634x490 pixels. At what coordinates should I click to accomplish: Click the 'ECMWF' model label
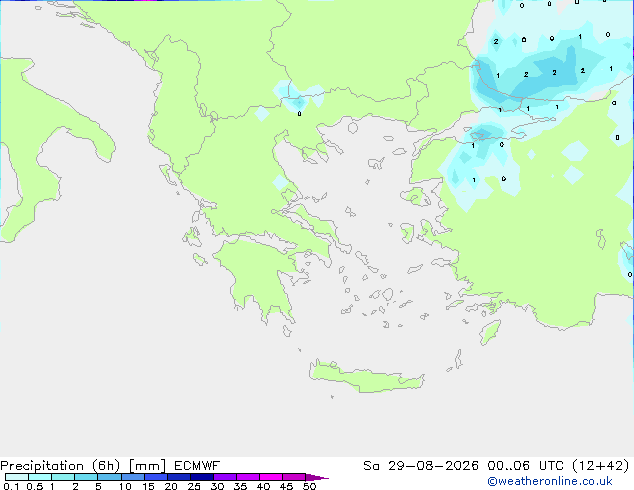tap(197, 466)
